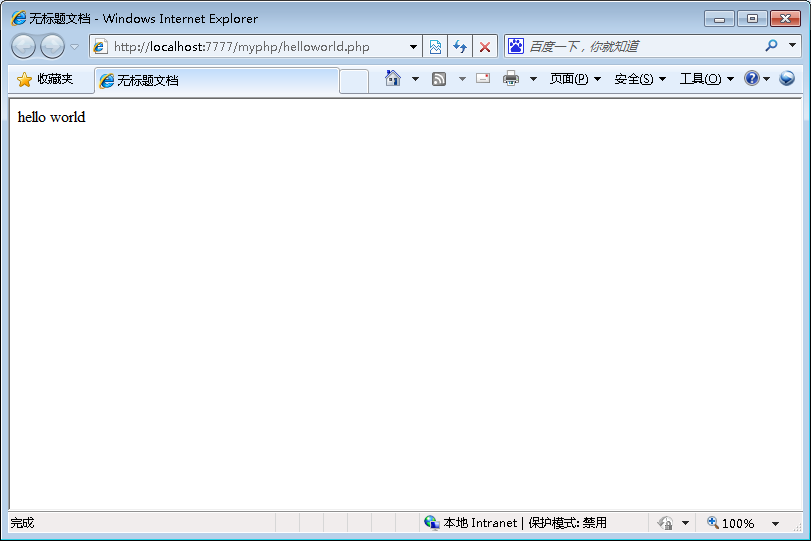Click the blue globe toolbar icon
The width and height of the screenshot is (811, 541).
(787, 78)
